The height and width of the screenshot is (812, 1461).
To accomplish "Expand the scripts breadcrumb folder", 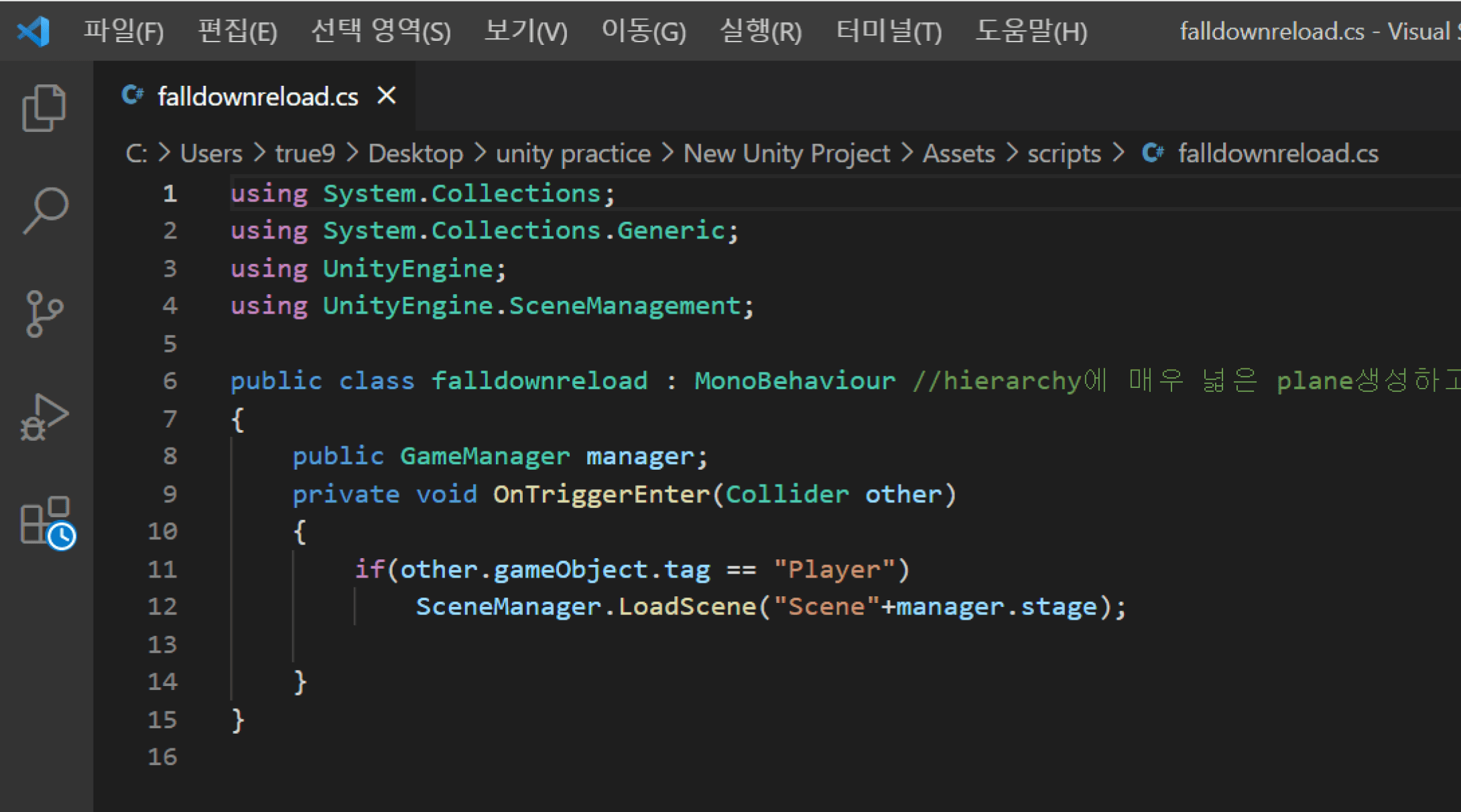I will [1064, 153].
